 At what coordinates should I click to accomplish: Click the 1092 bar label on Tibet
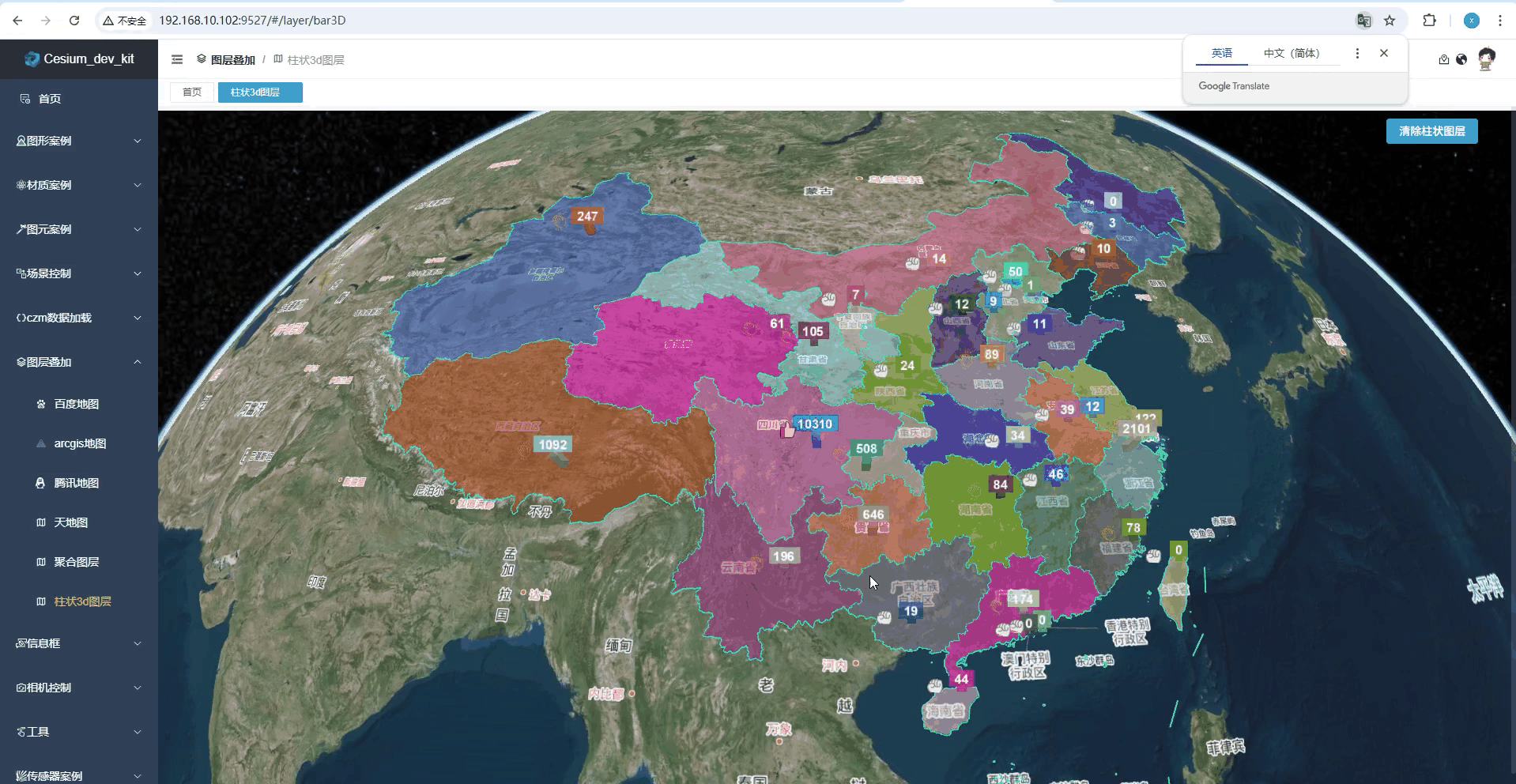pos(552,445)
